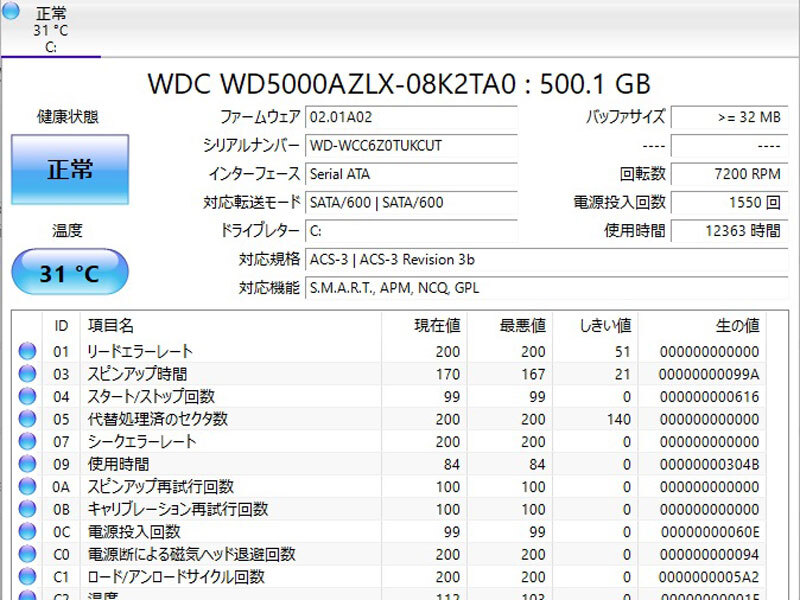Select the スタート/ストップ回数 row name
Viewport: 800px width, 600px height.
151,396
